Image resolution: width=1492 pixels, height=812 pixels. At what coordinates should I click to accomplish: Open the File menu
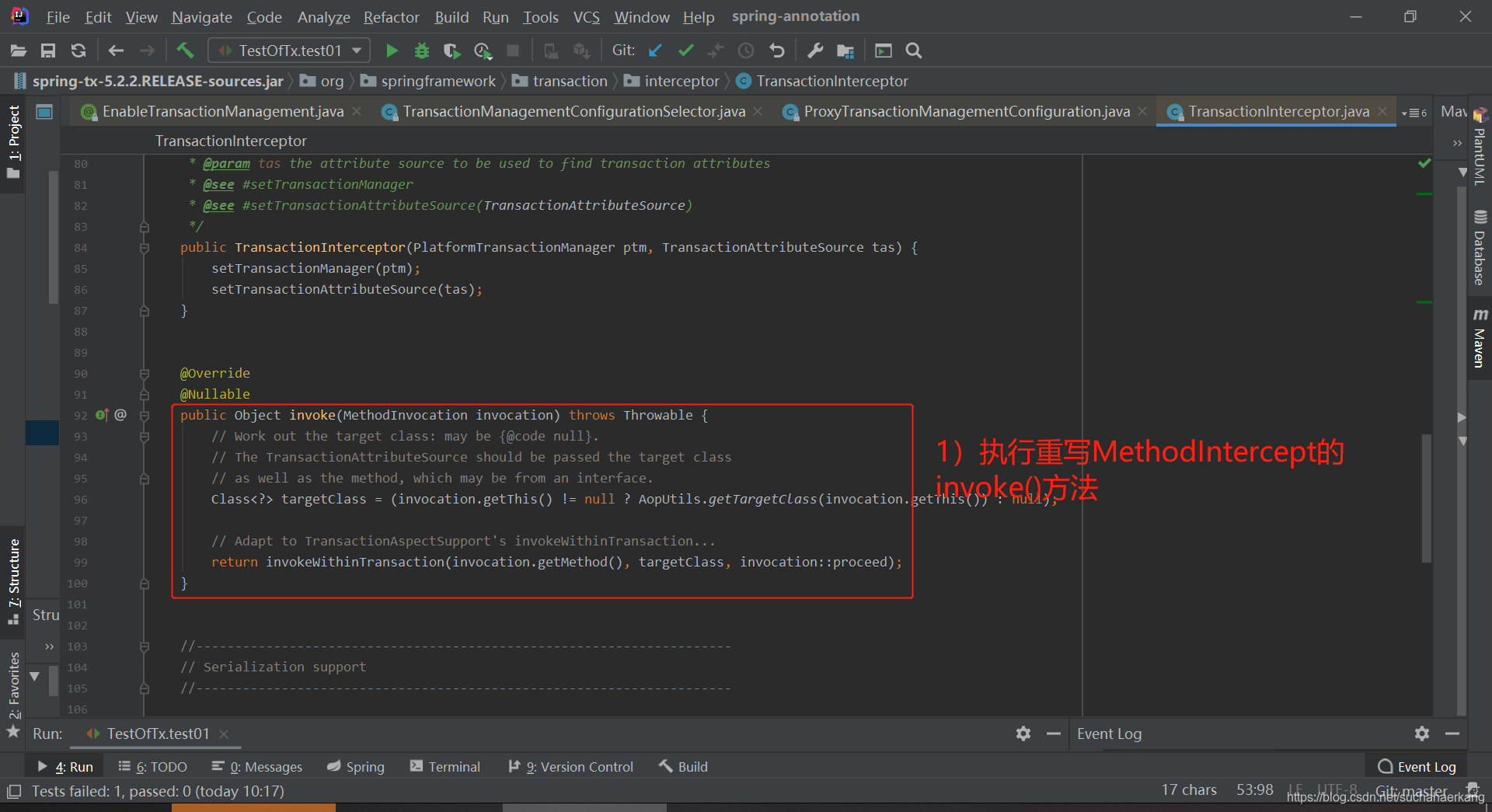point(58,17)
